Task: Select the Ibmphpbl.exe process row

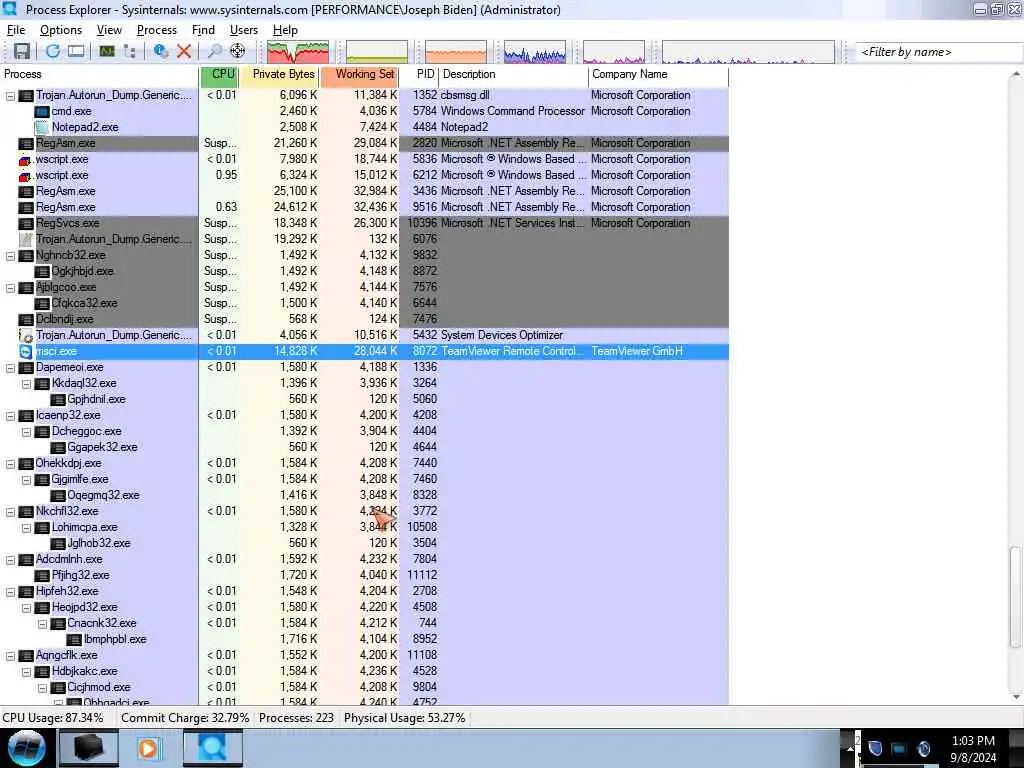Action: coord(364,639)
